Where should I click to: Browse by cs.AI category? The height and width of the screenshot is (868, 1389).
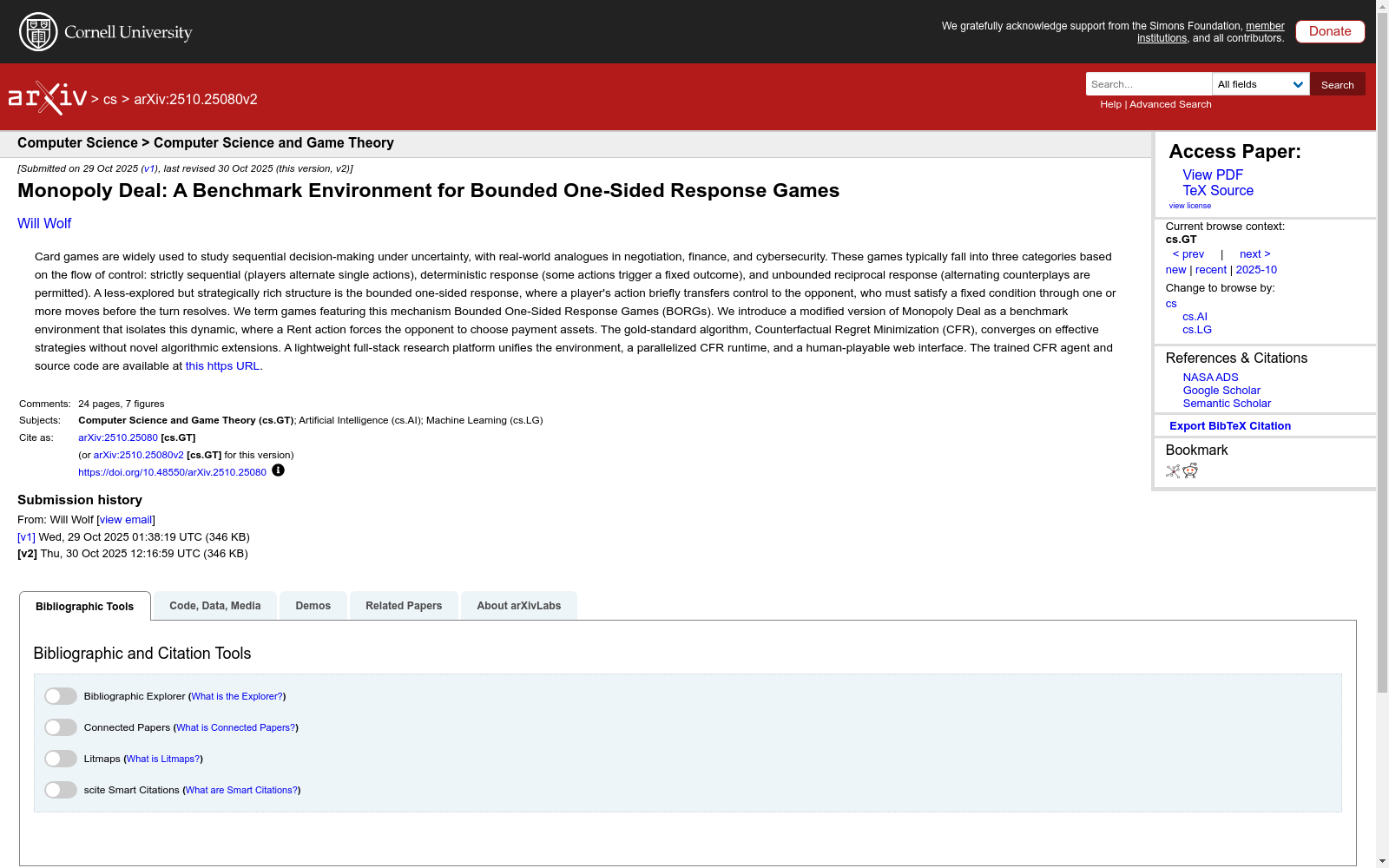coord(1195,317)
